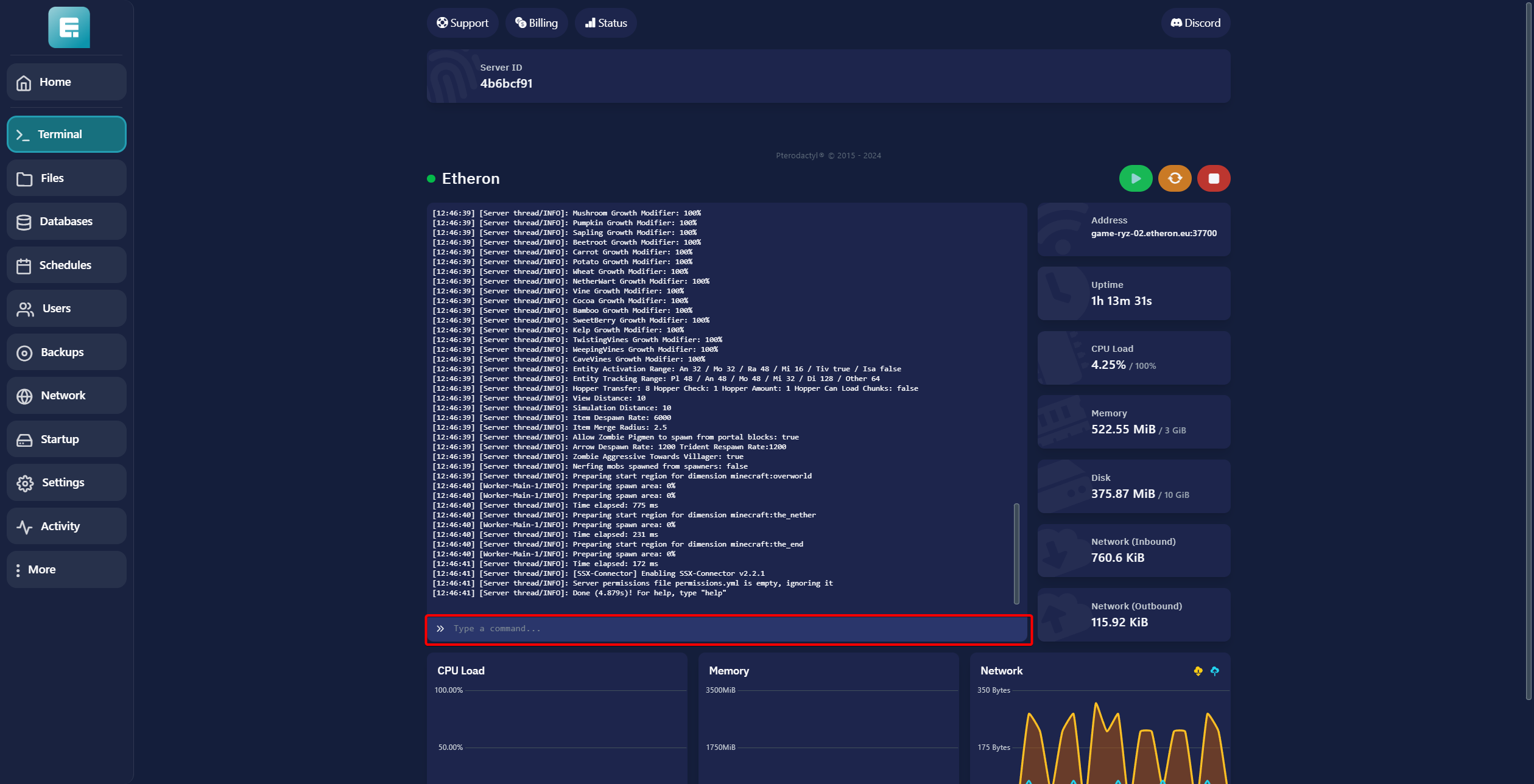This screenshot has height=784, width=1534.
Task: Click the Billing button
Action: coord(536,23)
